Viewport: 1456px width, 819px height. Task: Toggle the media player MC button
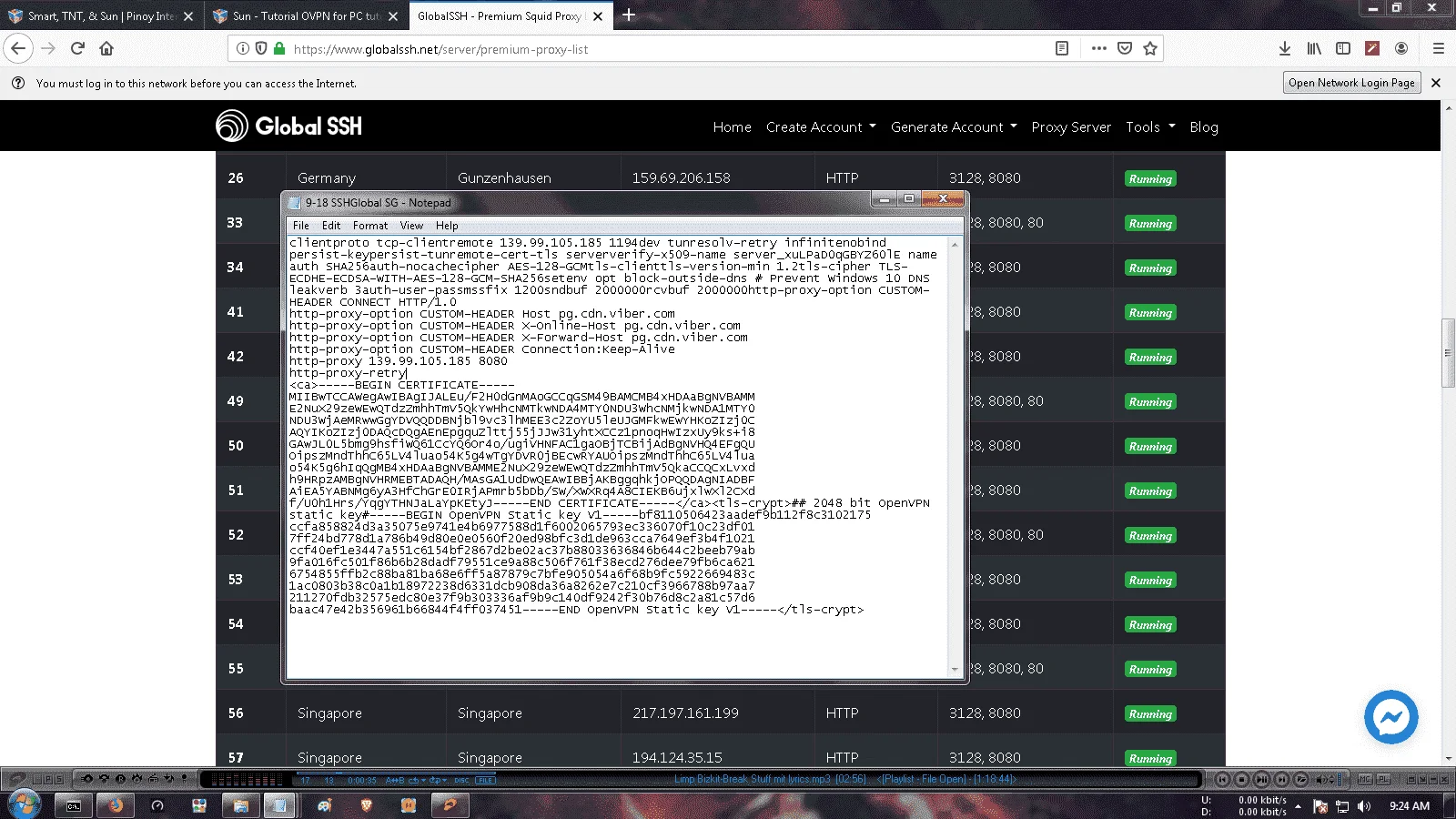(1365, 779)
